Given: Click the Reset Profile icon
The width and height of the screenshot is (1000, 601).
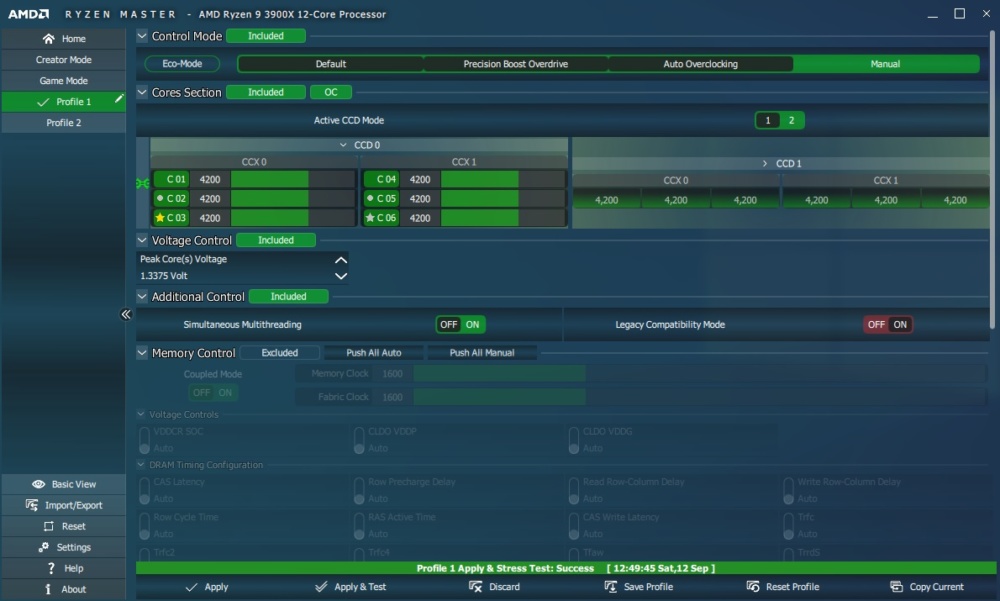Looking at the screenshot, I should (x=753, y=586).
